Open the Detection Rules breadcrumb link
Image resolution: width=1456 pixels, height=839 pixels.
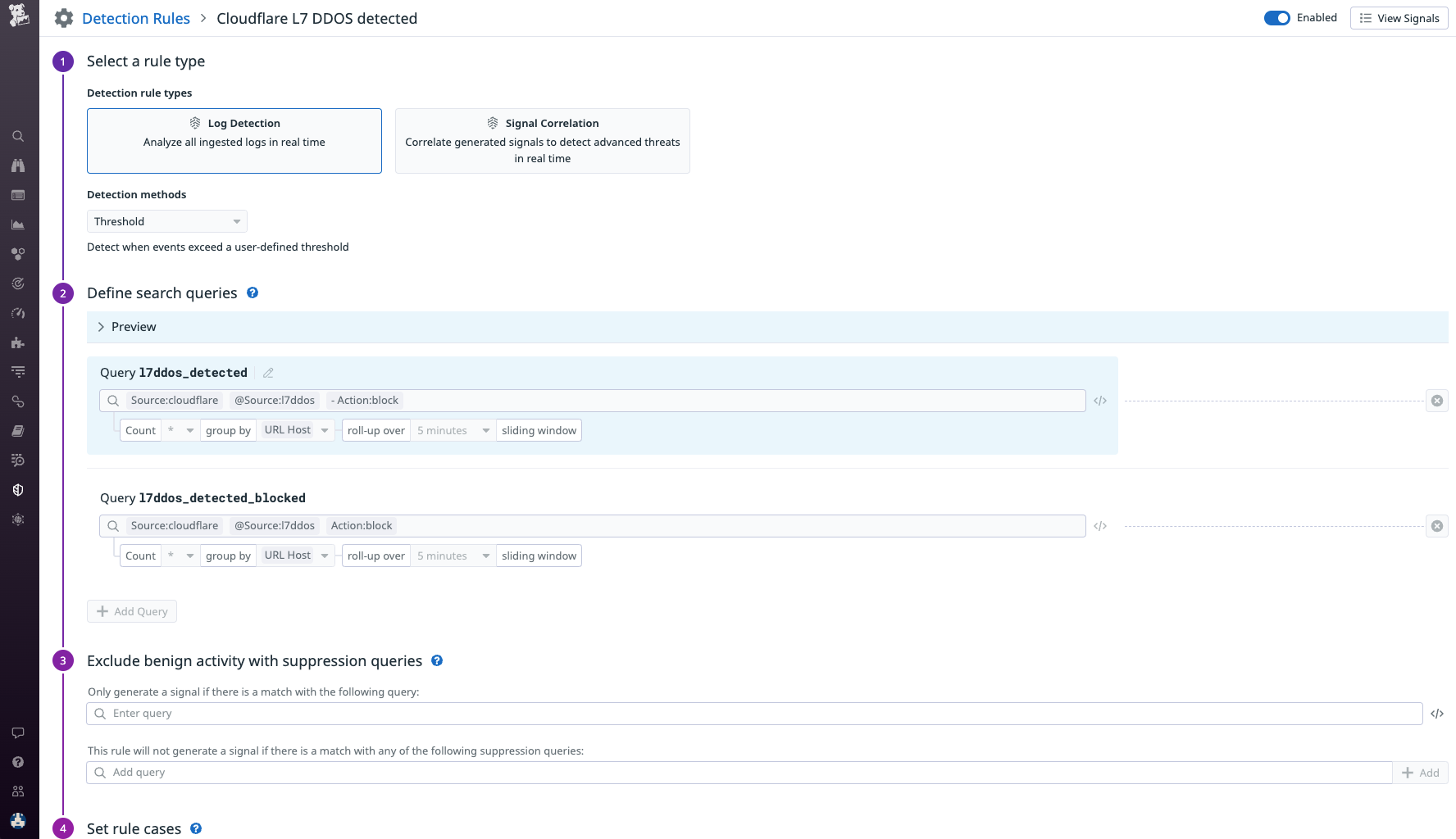pyautogui.click(x=136, y=18)
